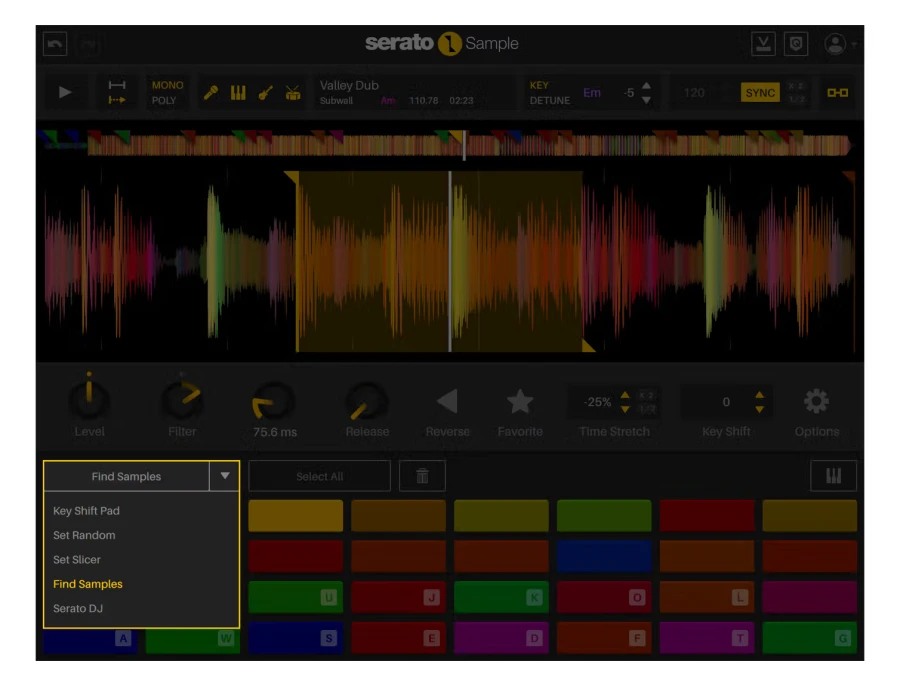This screenshot has width=900, height=686.
Task: Trigger the green pad labeled G
Action: [809, 637]
